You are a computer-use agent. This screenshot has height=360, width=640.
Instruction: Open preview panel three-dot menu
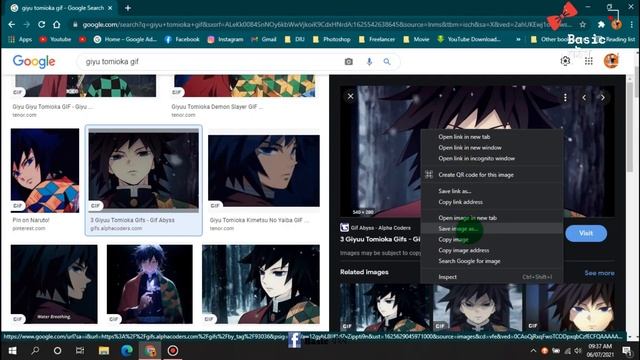click(x=565, y=98)
